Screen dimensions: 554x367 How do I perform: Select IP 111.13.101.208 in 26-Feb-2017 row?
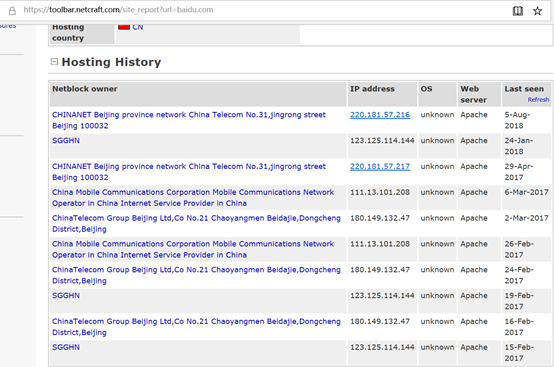tap(380, 244)
